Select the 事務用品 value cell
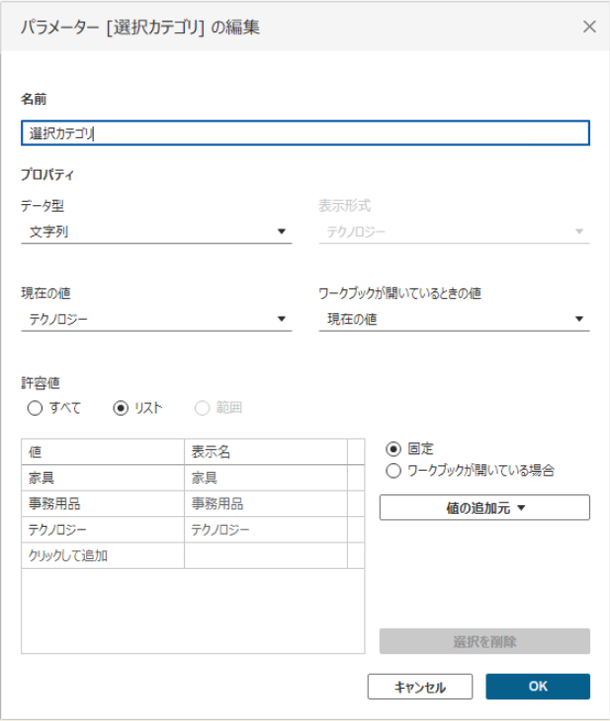This screenshot has height=721, width=610. [x=102, y=504]
